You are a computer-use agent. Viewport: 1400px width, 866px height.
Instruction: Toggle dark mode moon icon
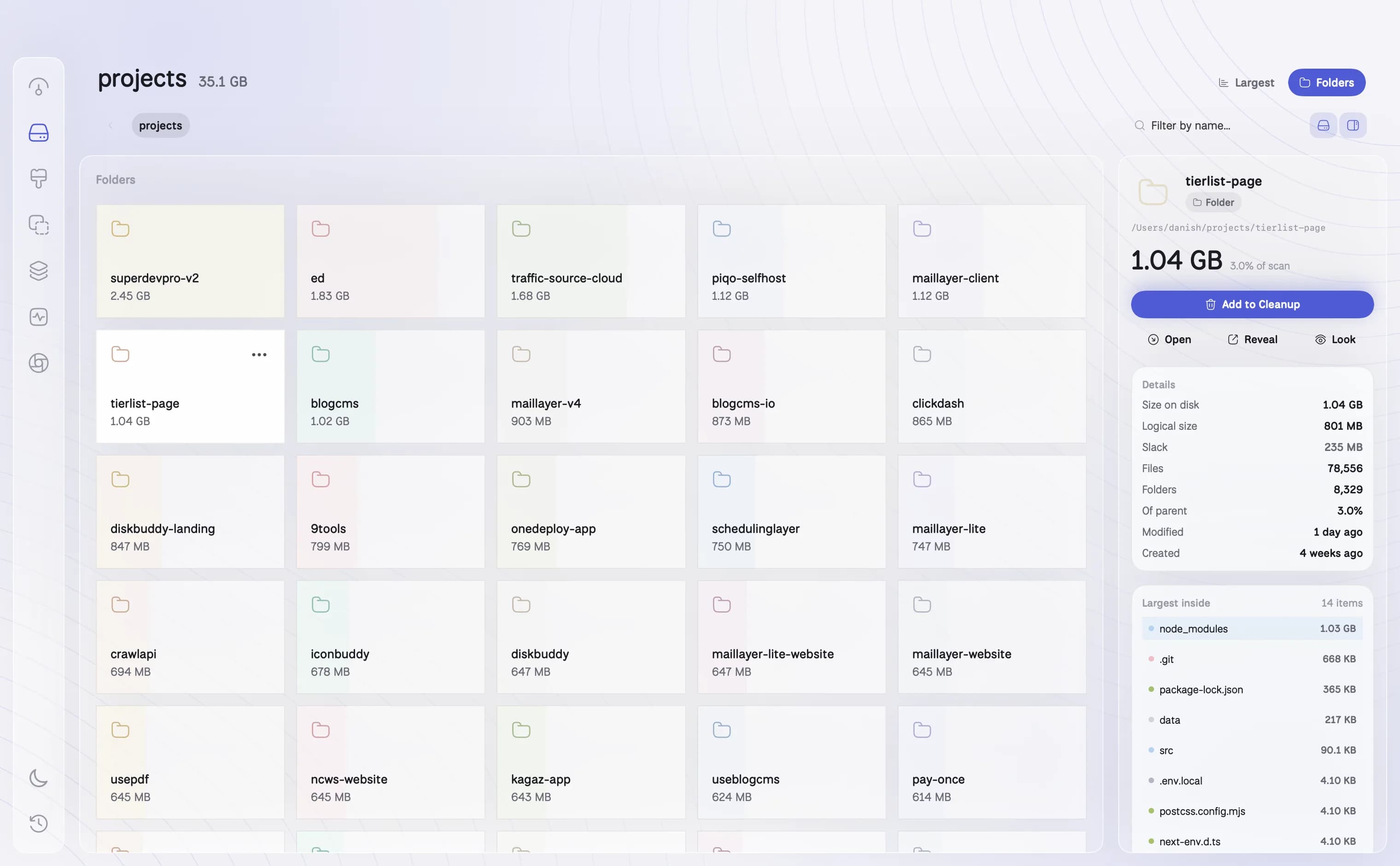pos(38,778)
